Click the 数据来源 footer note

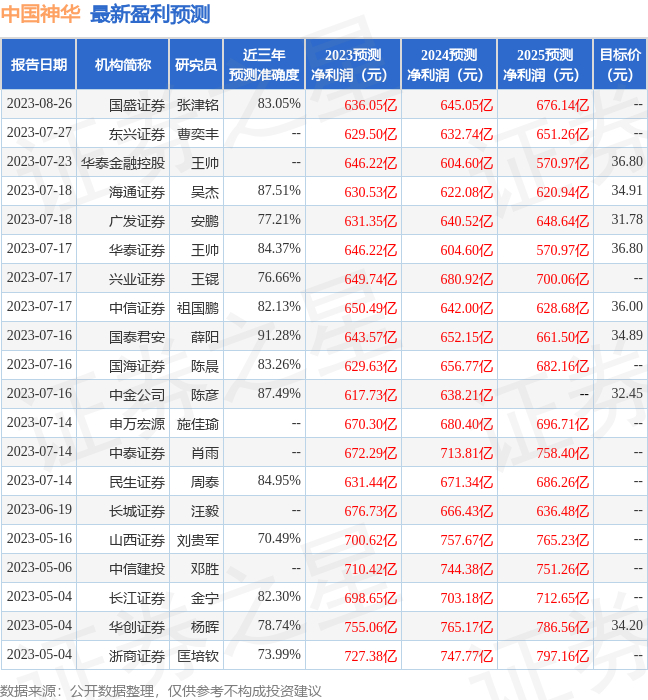[161, 691]
